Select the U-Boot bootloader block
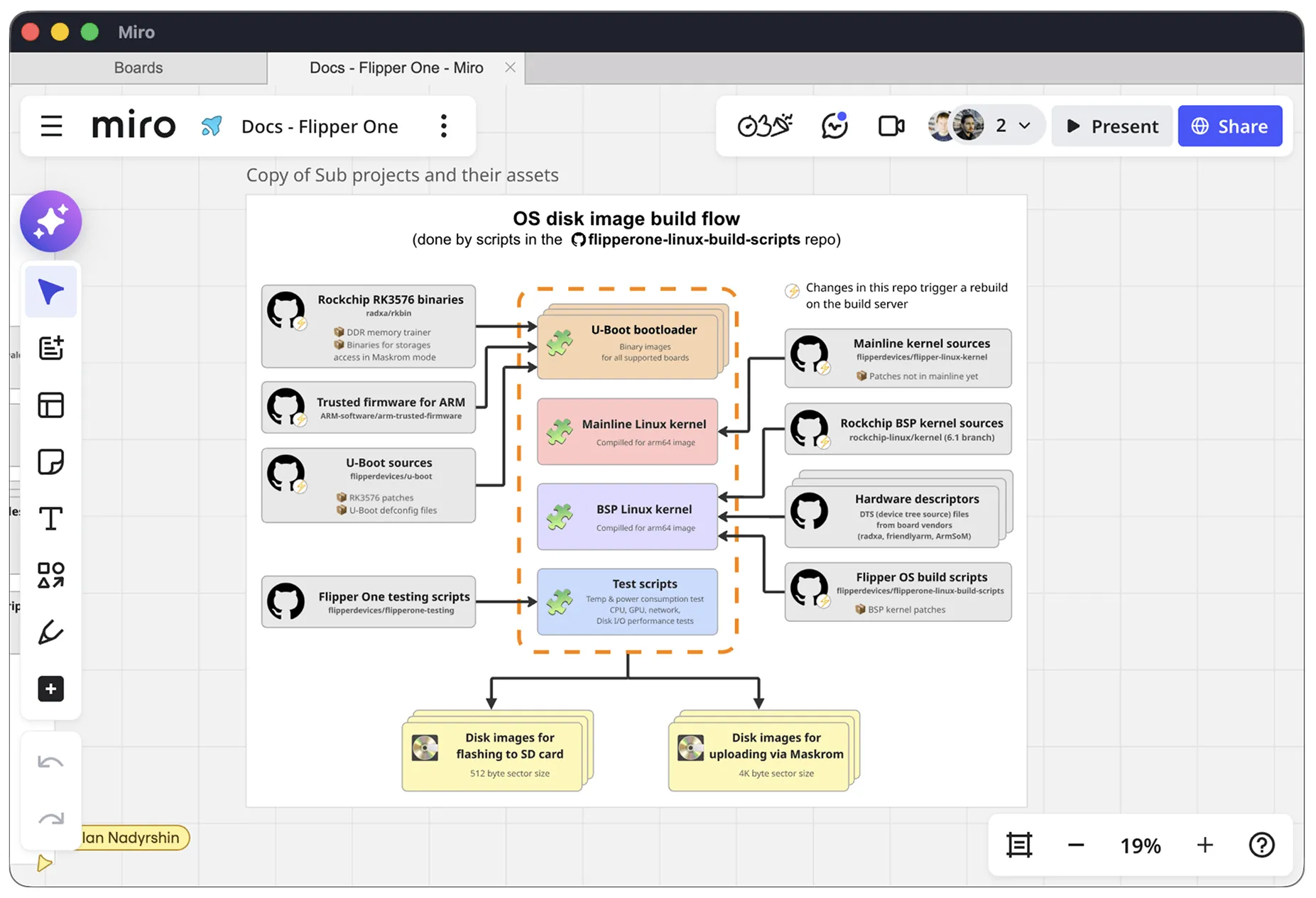This screenshot has width=1316, height=898. (629, 346)
